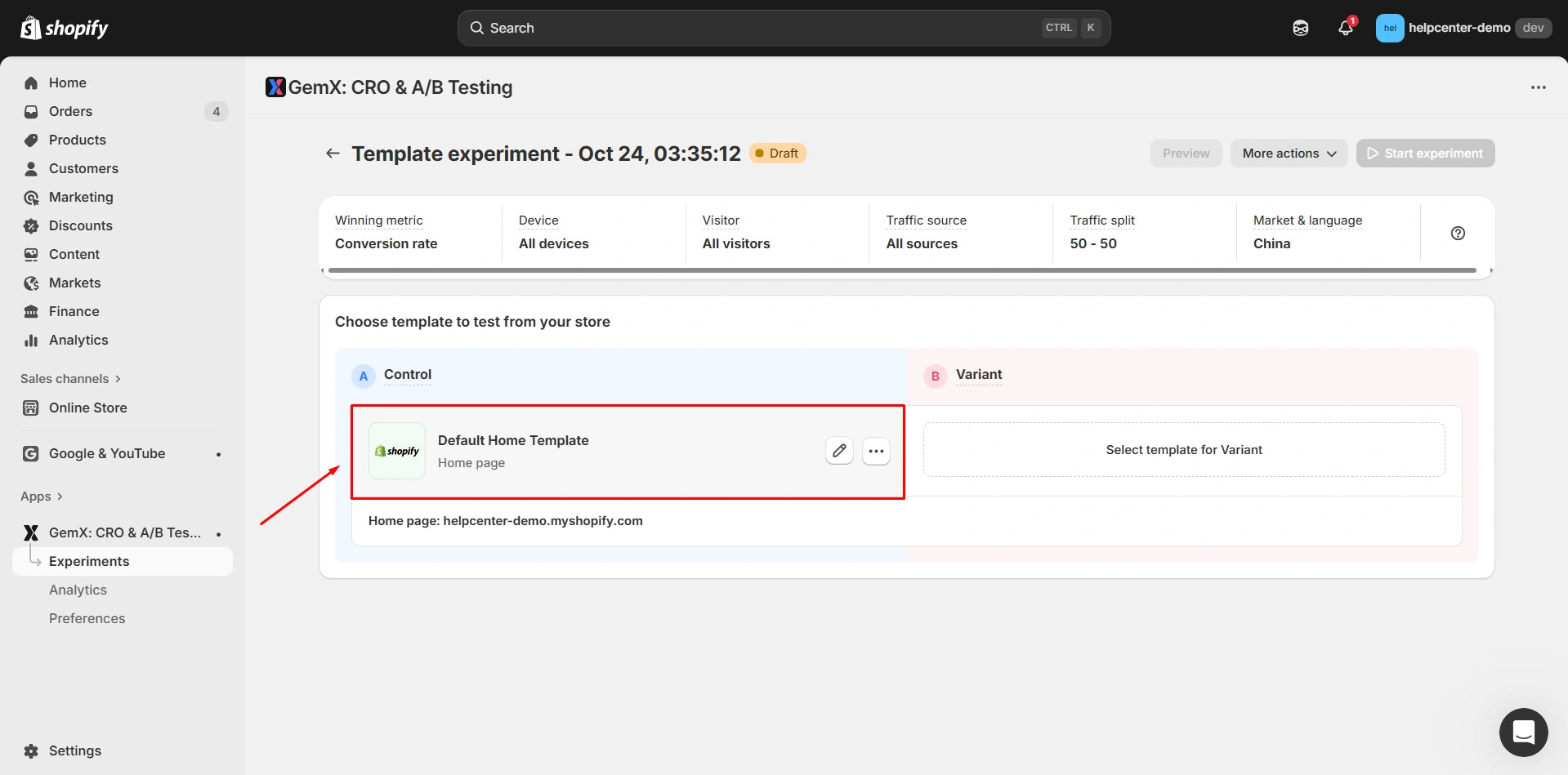Expand the Apps section in sidebar

coord(42,497)
